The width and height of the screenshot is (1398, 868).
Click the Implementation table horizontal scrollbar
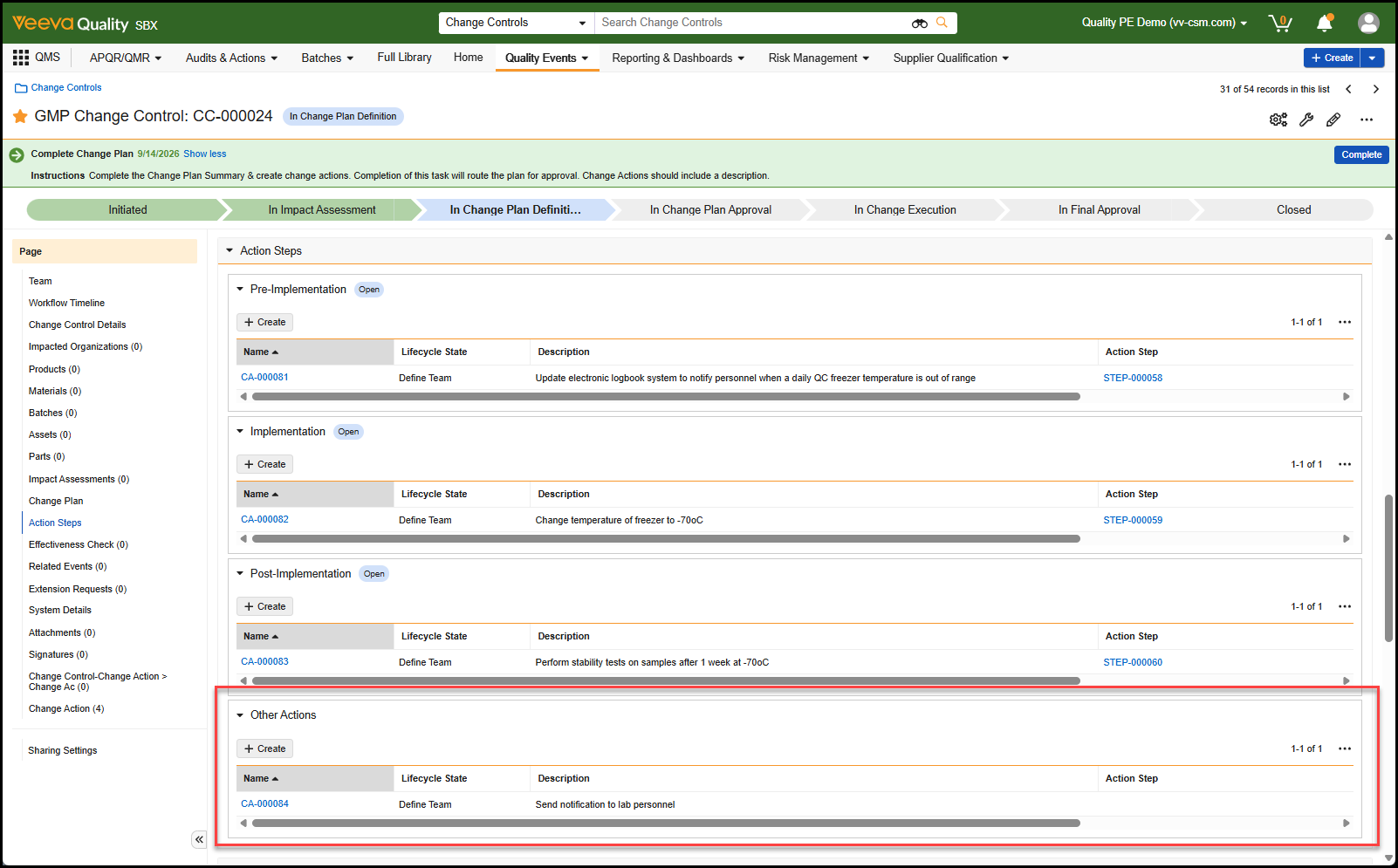coord(665,539)
